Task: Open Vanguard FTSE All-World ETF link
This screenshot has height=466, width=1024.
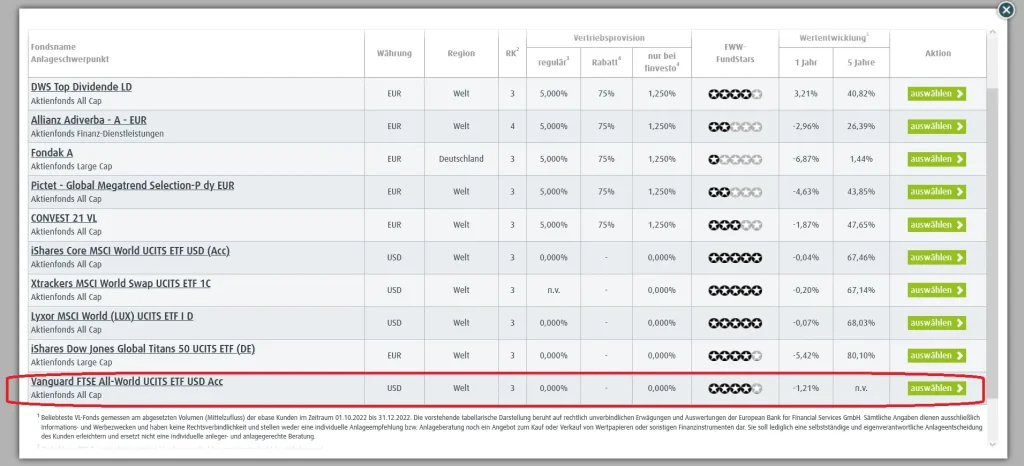Action: [129, 381]
